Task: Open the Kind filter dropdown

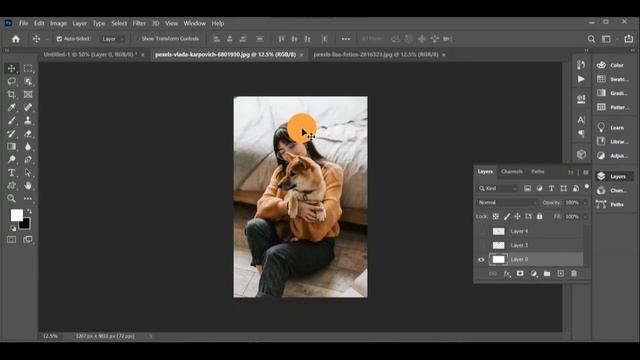Action: (x=497, y=188)
